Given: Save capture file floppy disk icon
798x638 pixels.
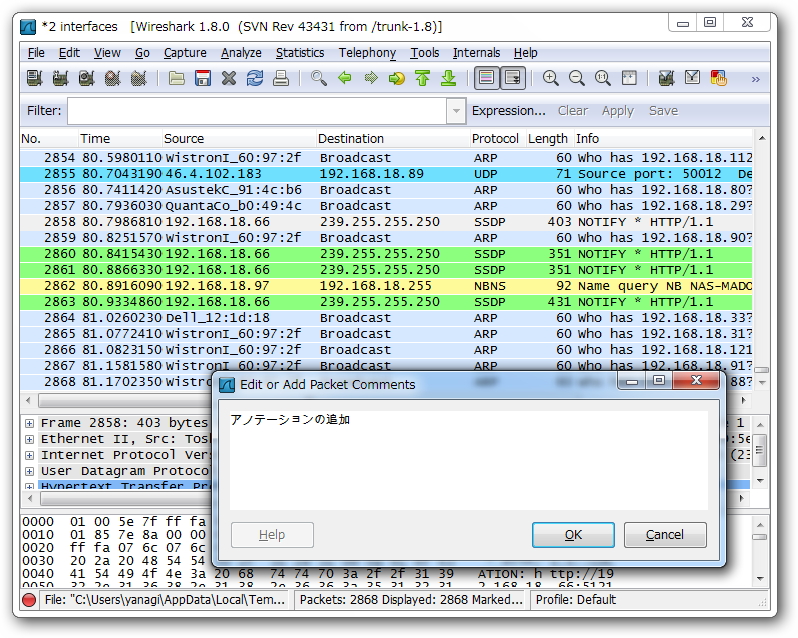Looking at the screenshot, I should [203, 78].
